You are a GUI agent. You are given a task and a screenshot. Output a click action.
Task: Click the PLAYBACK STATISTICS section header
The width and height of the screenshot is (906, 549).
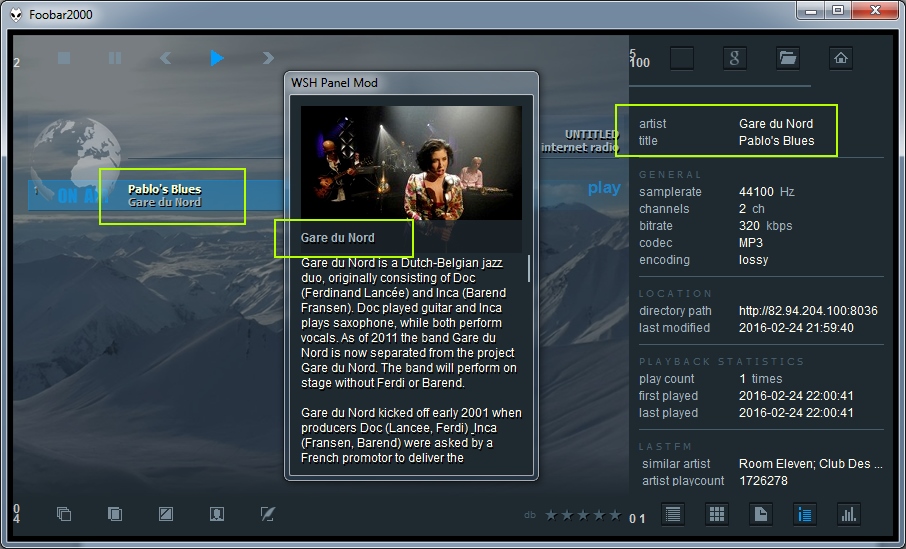point(722,362)
